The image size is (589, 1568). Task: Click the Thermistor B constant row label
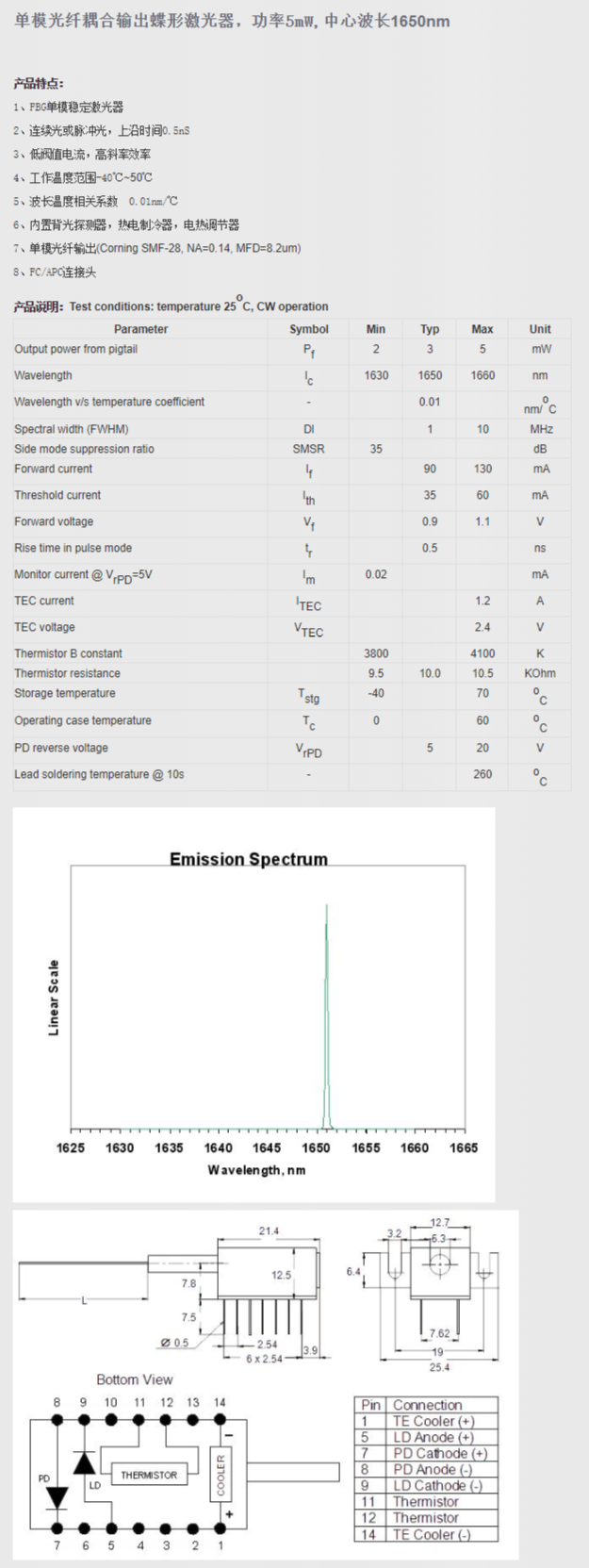68,653
